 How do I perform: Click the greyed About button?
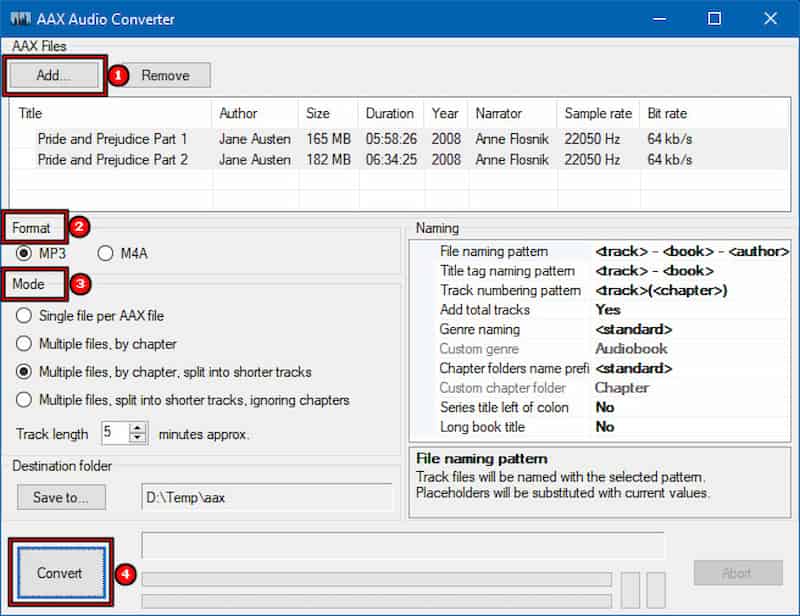737,573
